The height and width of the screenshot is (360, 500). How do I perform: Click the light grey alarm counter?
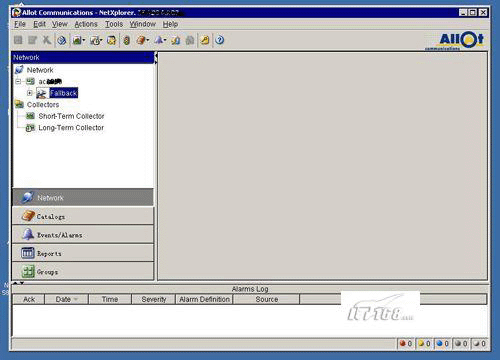point(480,343)
